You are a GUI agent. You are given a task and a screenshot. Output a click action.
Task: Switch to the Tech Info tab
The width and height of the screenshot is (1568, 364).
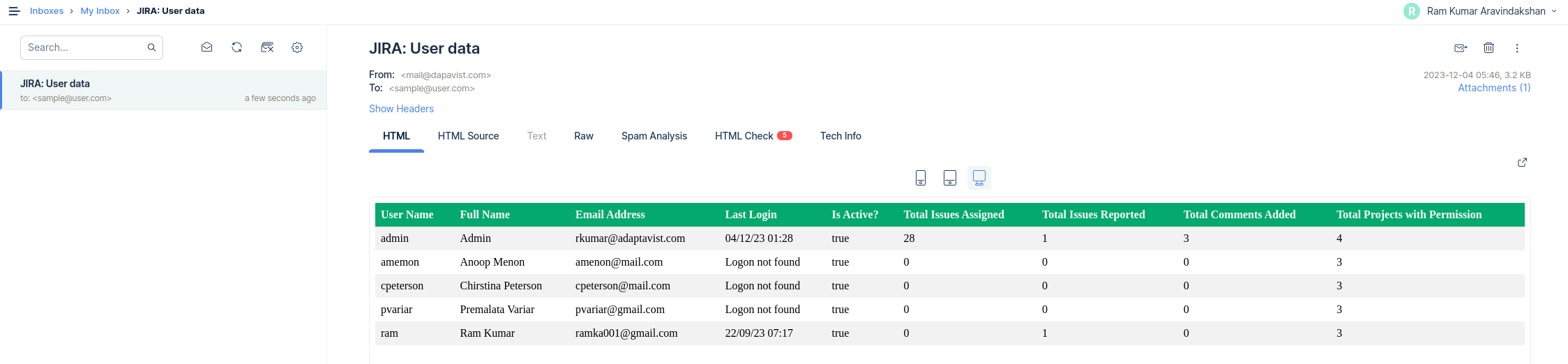coord(840,136)
